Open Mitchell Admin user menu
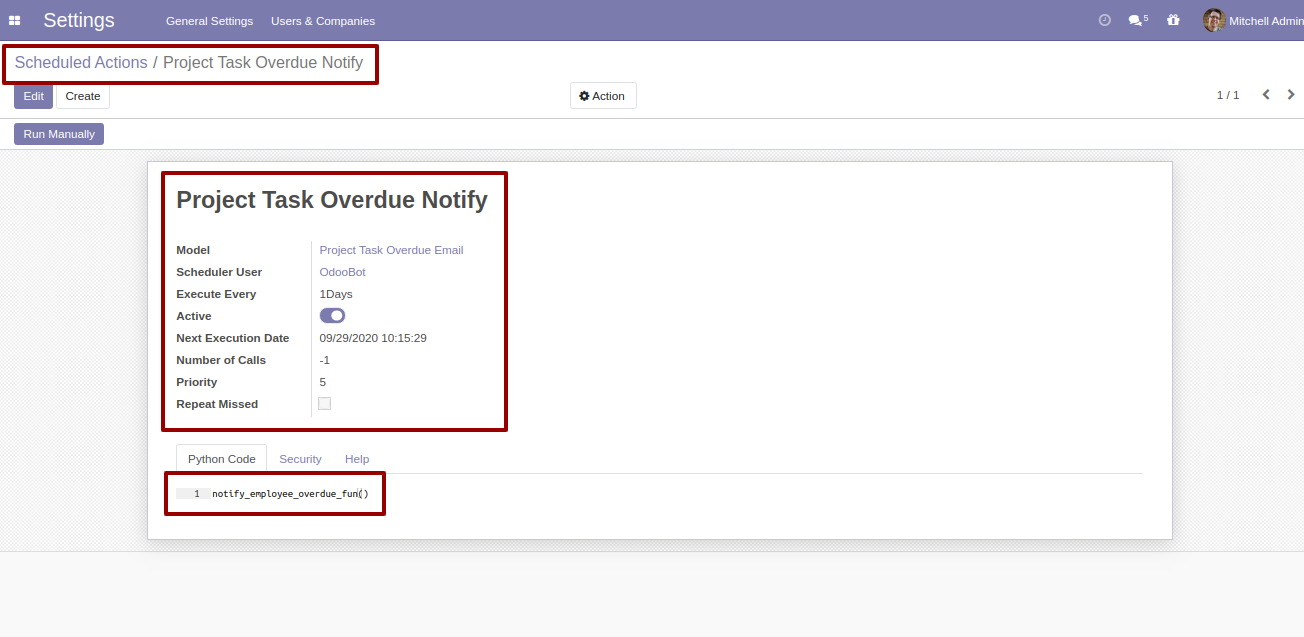This screenshot has height=637, width=1304. [x=1252, y=20]
